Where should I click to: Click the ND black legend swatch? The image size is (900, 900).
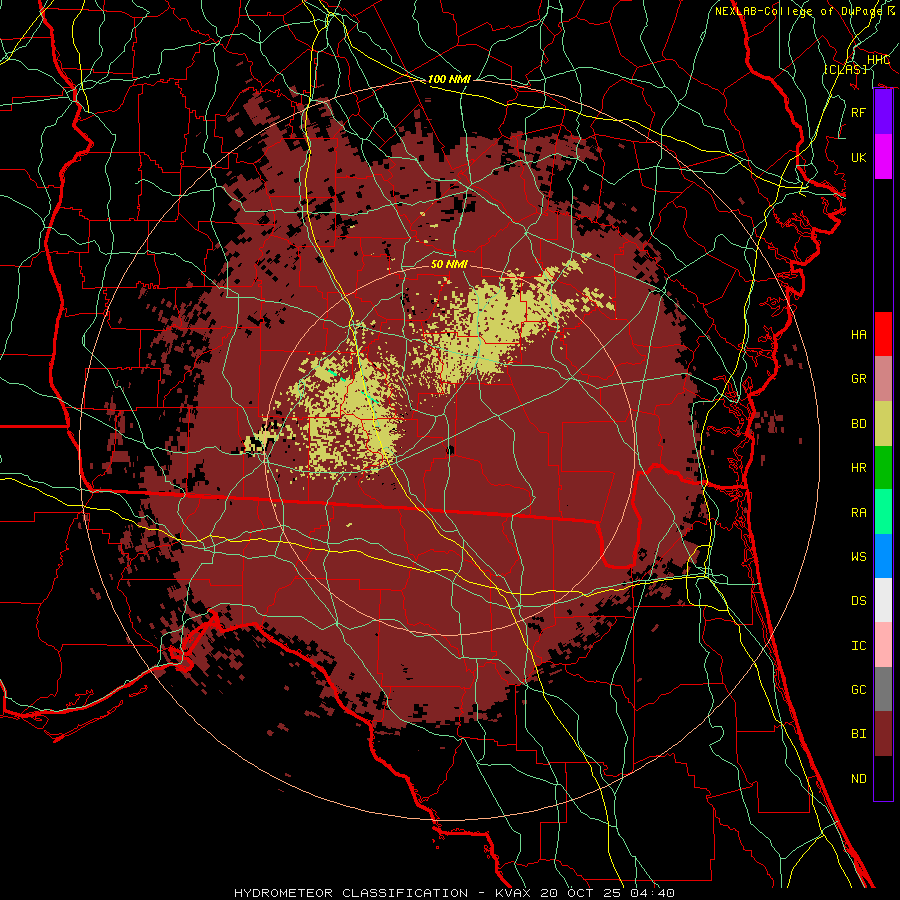(x=883, y=778)
